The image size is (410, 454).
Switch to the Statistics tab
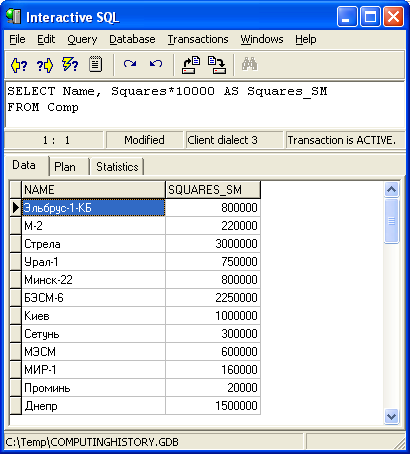pos(117,166)
